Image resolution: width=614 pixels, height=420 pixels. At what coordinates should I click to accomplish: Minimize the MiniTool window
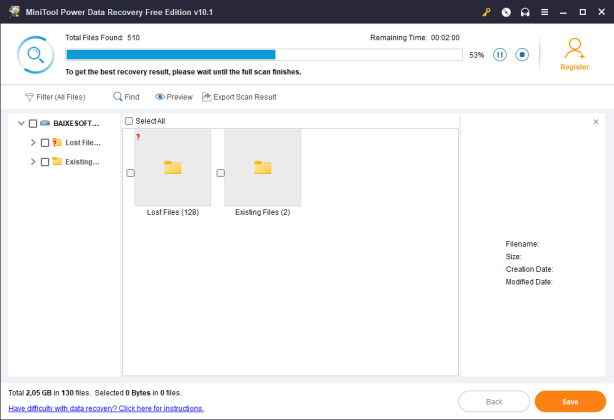click(563, 12)
